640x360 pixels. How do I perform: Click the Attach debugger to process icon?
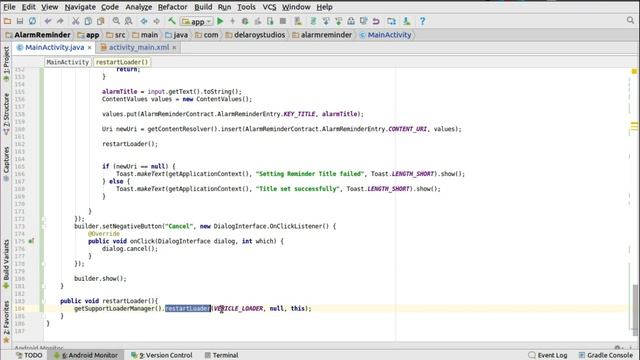tap(270, 21)
